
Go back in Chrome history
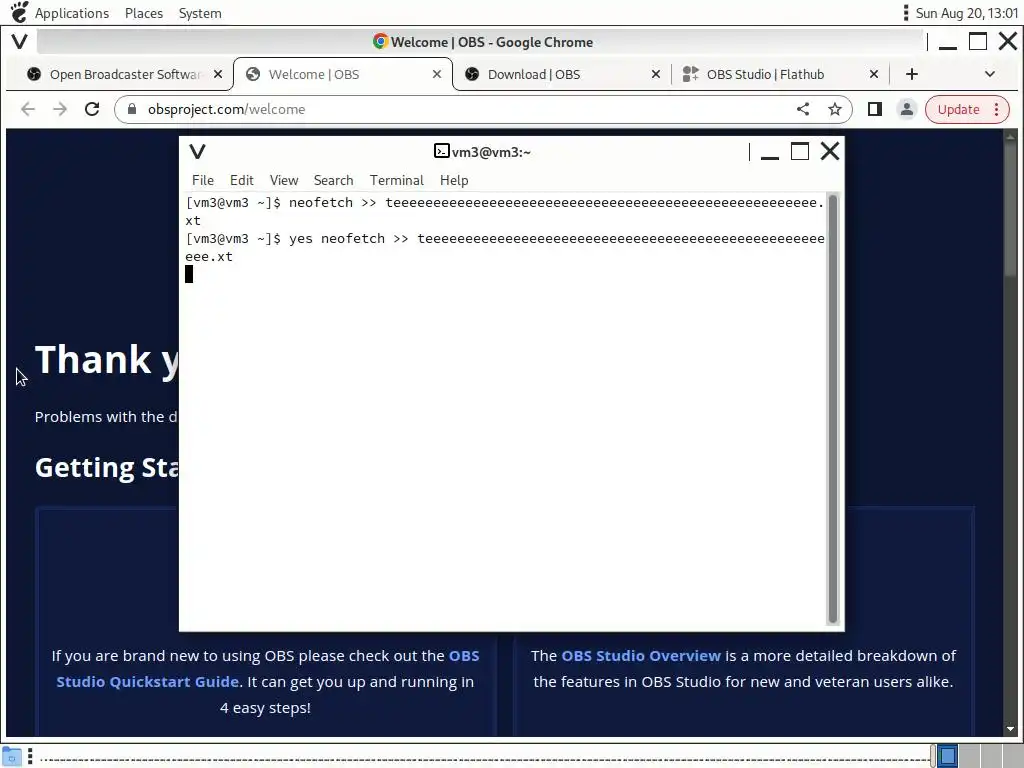pos(27,109)
